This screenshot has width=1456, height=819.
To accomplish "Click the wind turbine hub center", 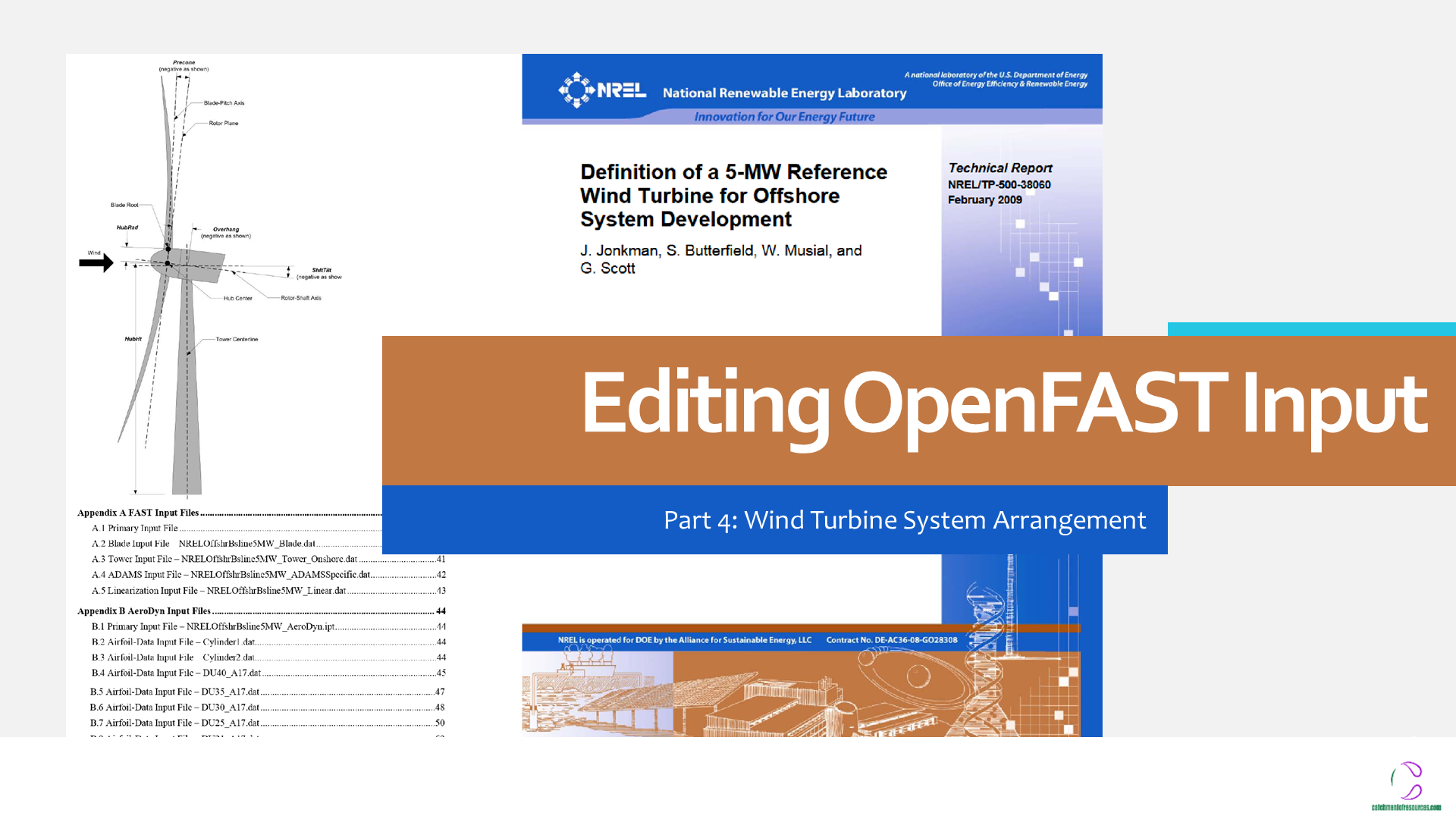I will point(168,263).
